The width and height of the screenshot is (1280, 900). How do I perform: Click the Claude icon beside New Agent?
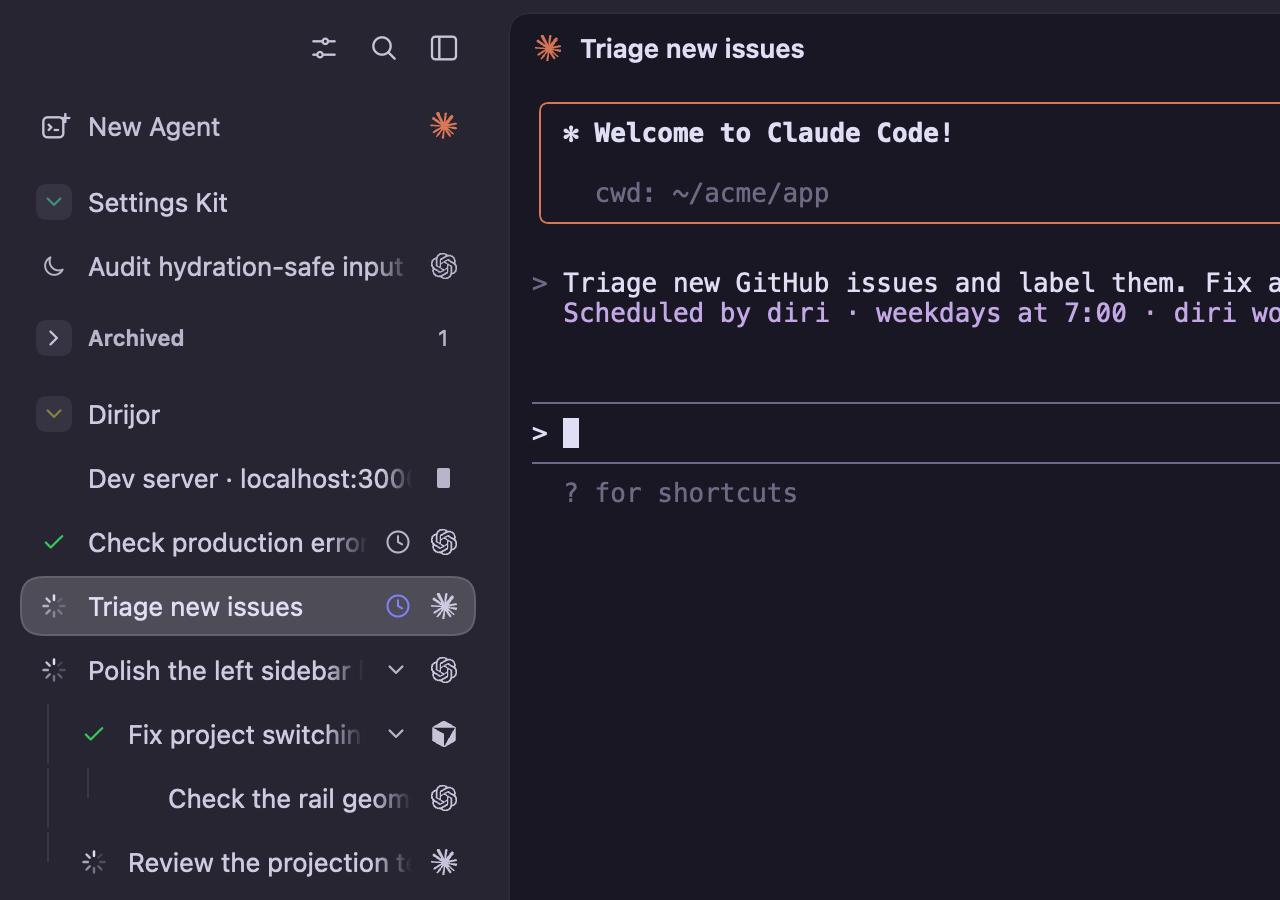[444, 126]
